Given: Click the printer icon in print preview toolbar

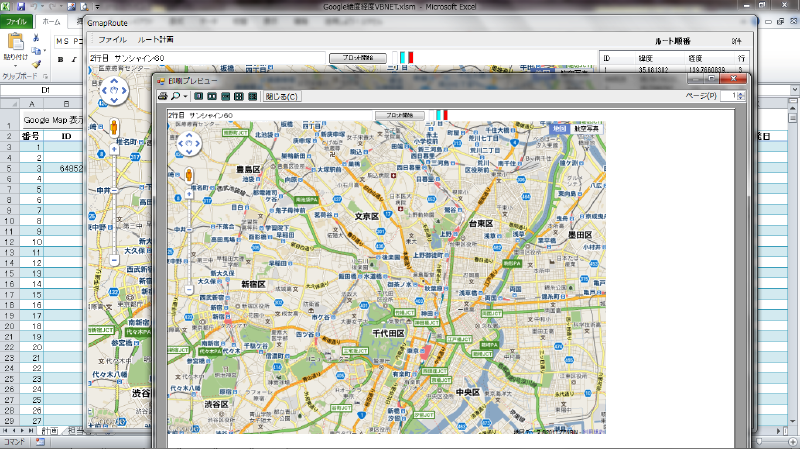Looking at the screenshot, I should point(161,96).
